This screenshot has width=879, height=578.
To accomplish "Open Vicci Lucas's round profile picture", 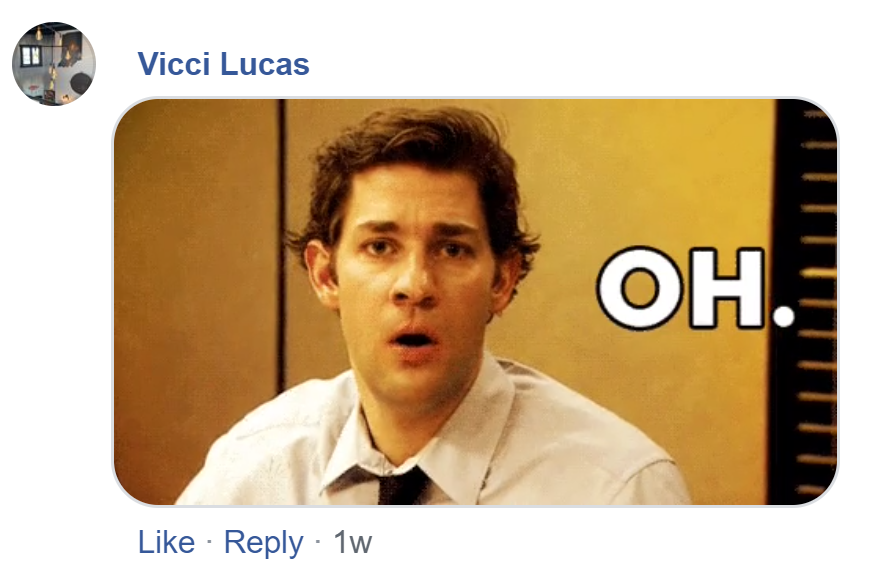I will 54,64.
